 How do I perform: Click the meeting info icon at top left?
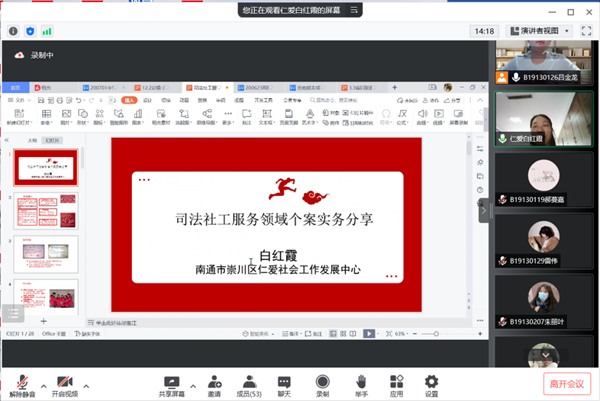(x=13, y=32)
